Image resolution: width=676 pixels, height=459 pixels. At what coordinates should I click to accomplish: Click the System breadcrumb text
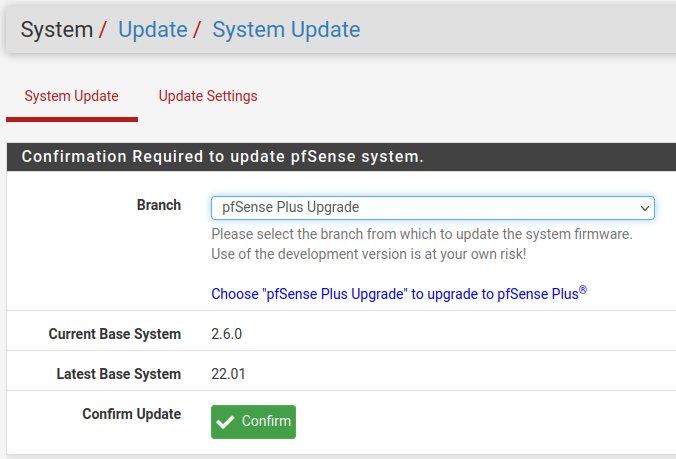coord(56,30)
